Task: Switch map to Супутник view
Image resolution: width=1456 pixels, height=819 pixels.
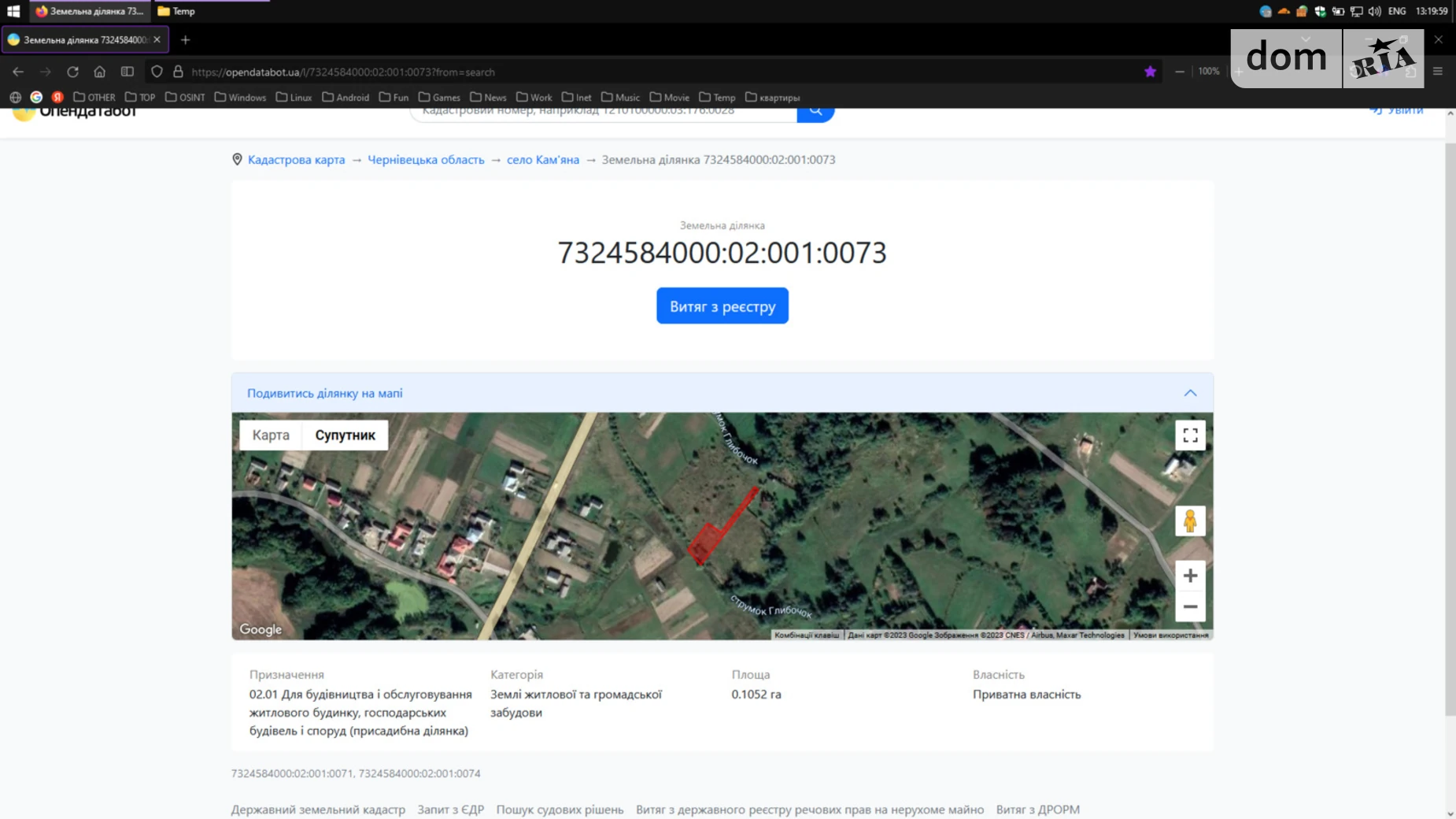Action: (x=345, y=435)
